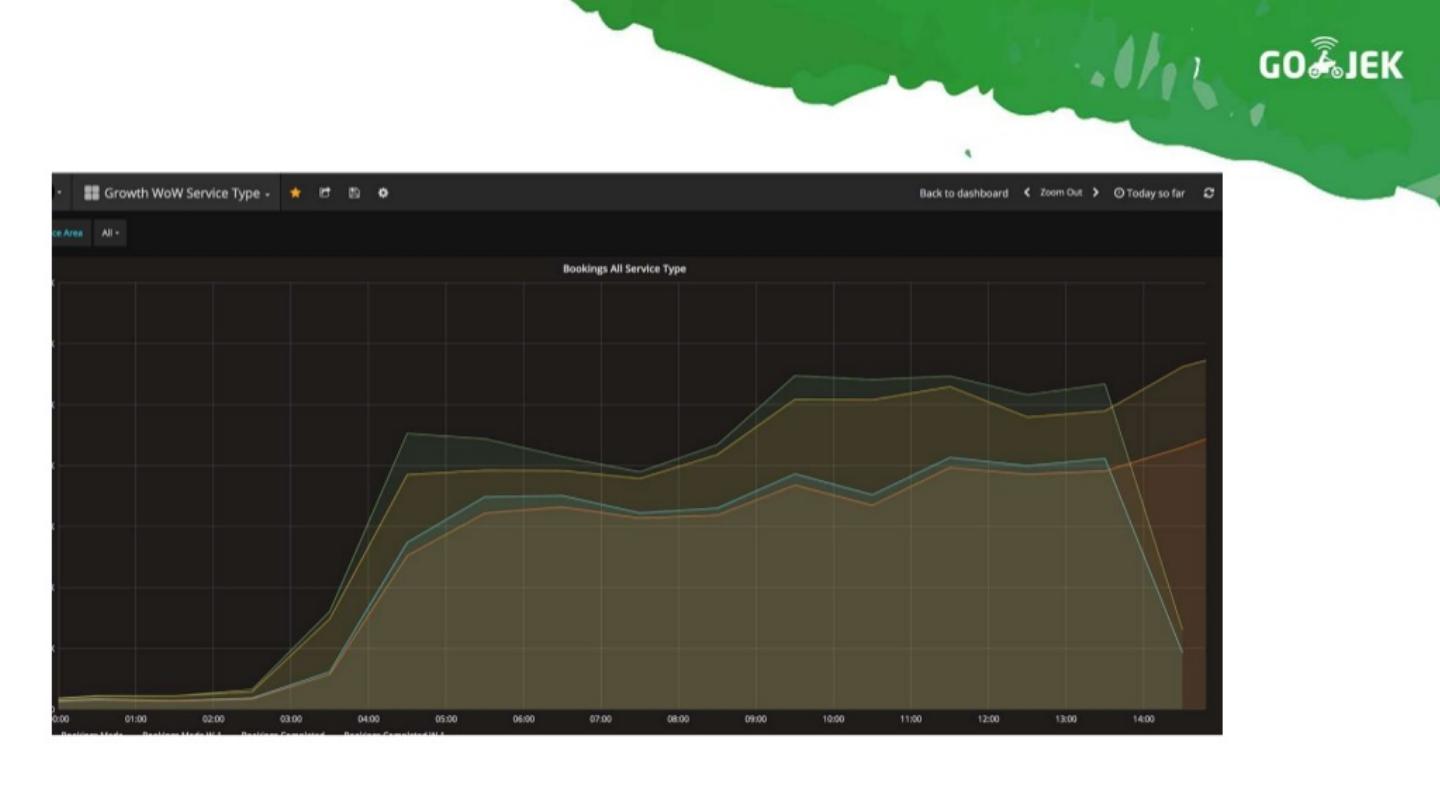Image resolution: width=1440 pixels, height=810 pixels.
Task: Click the save dashboard floppy icon
Action: click(x=354, y=193)
